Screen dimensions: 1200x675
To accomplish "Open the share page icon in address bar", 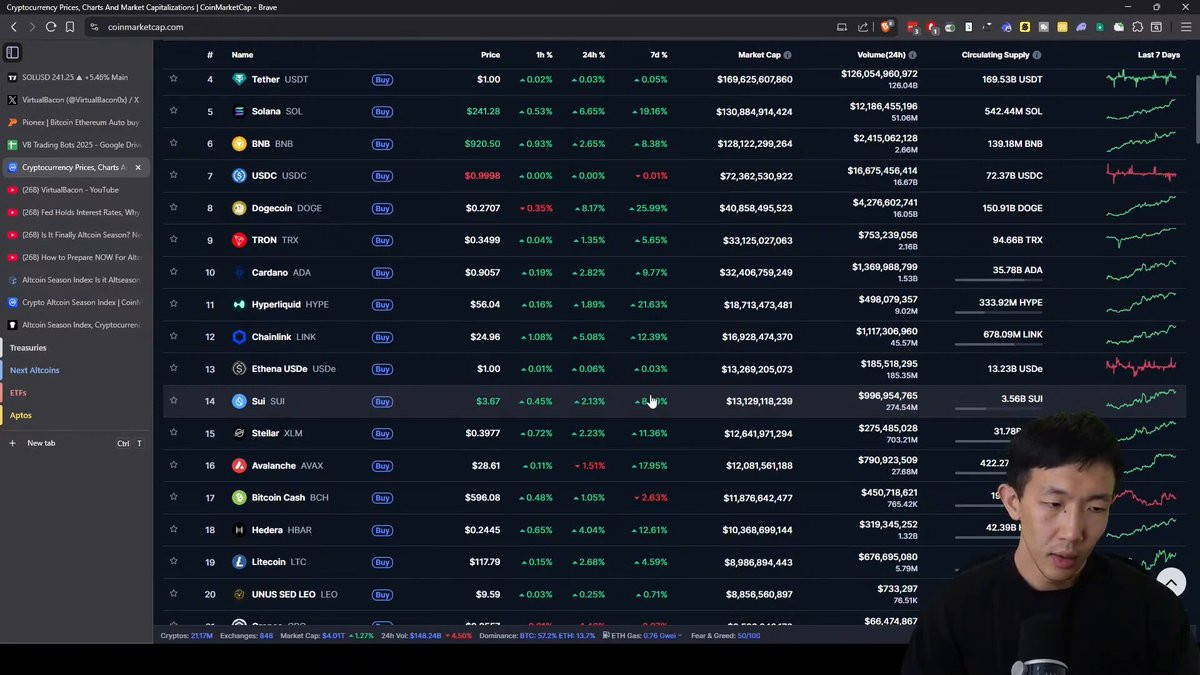I will coord(862,27).
